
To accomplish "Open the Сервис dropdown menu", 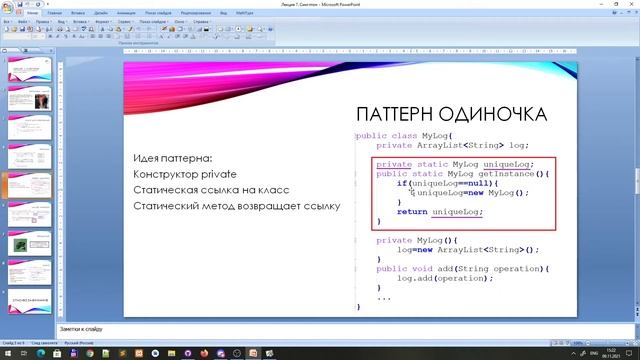I will 125,22.
